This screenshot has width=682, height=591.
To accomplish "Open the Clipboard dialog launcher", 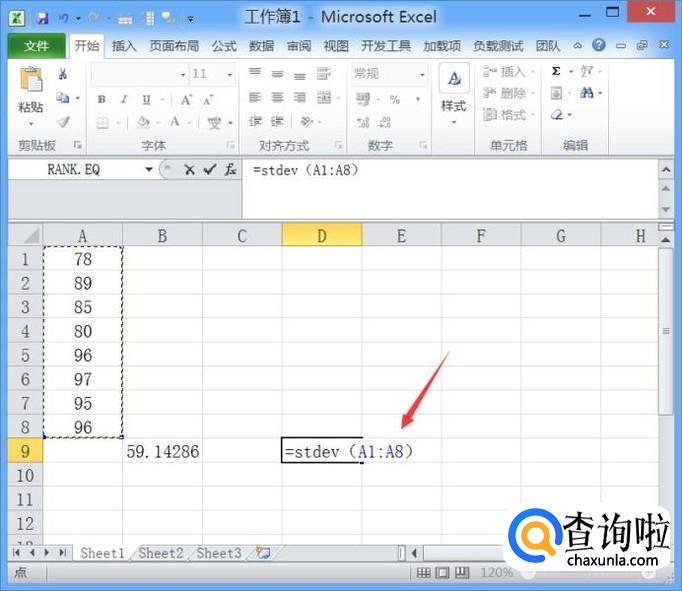I will click(77, 145).
